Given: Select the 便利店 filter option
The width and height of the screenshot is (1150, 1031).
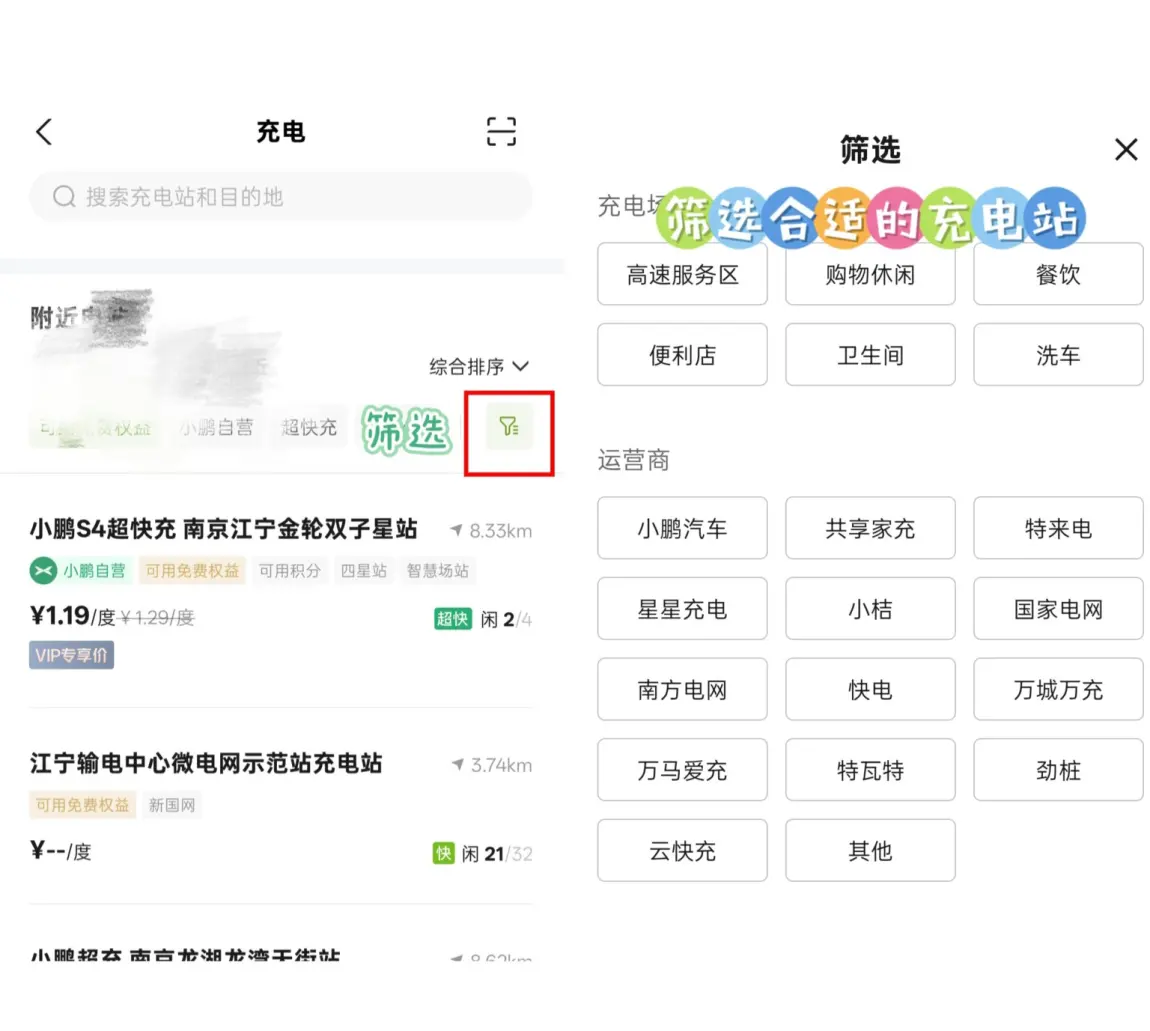Looking at the screenshot, I should pos(682,355).
